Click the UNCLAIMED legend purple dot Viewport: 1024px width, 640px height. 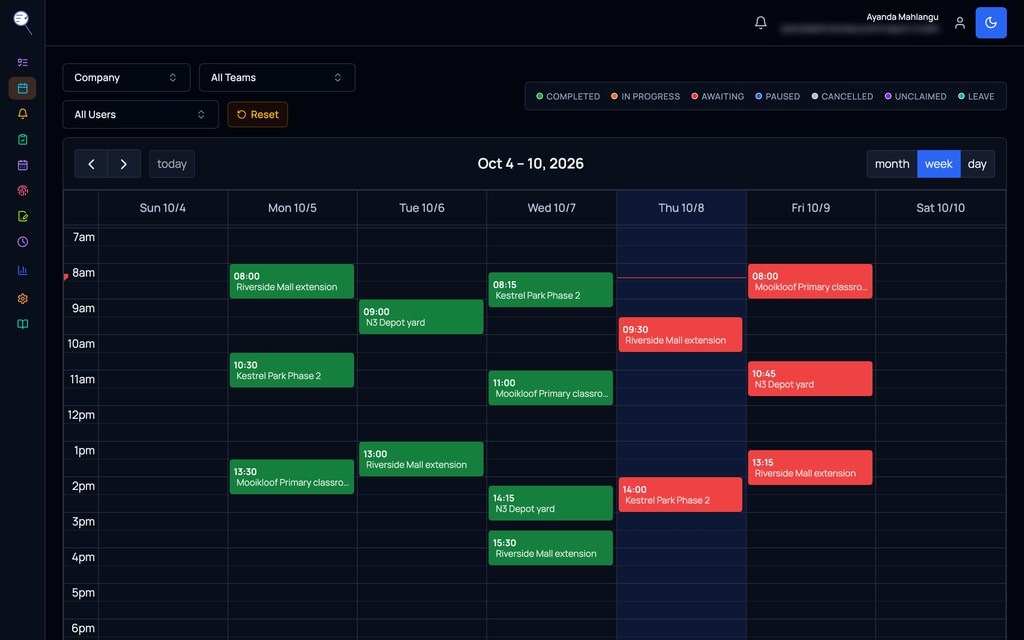(x=888, y=96)
